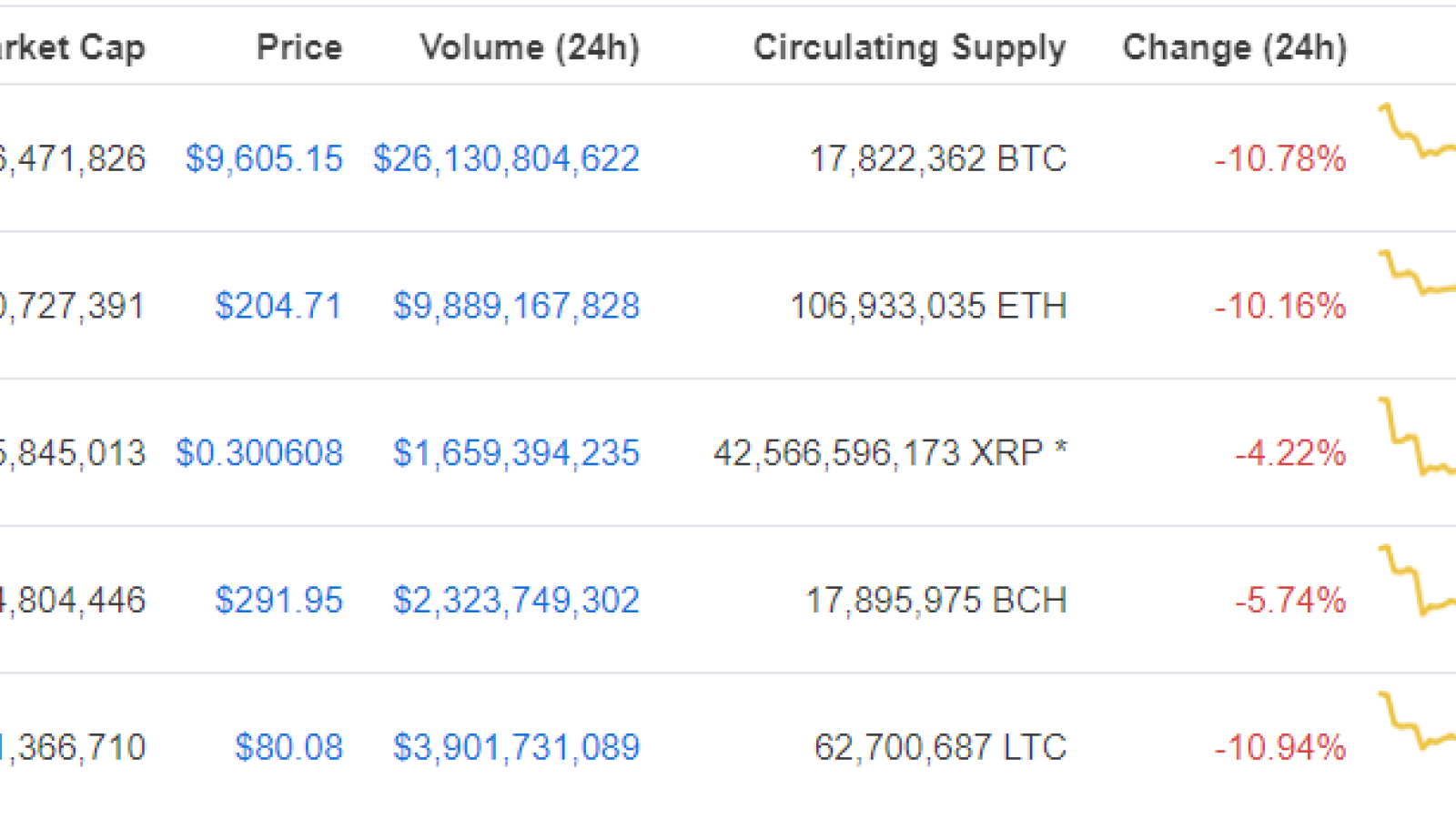Open Bitcoin price link $9,605.15

[264, 159]
